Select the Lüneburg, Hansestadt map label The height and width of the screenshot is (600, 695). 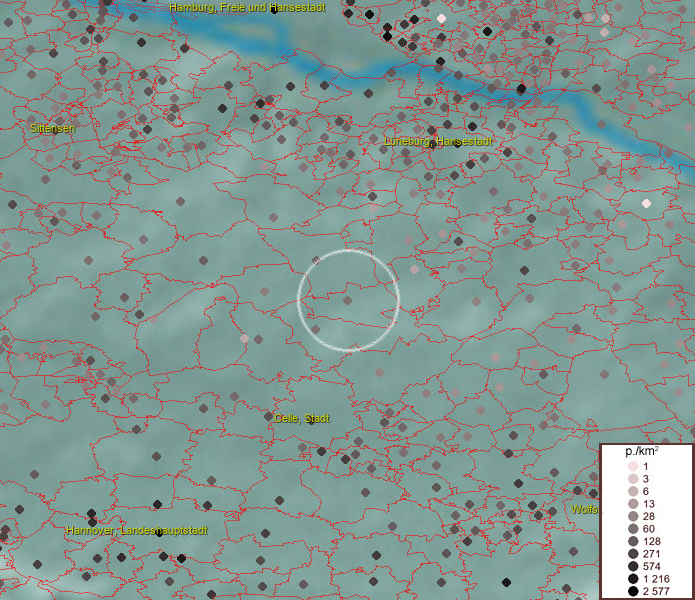click(438, 142)
